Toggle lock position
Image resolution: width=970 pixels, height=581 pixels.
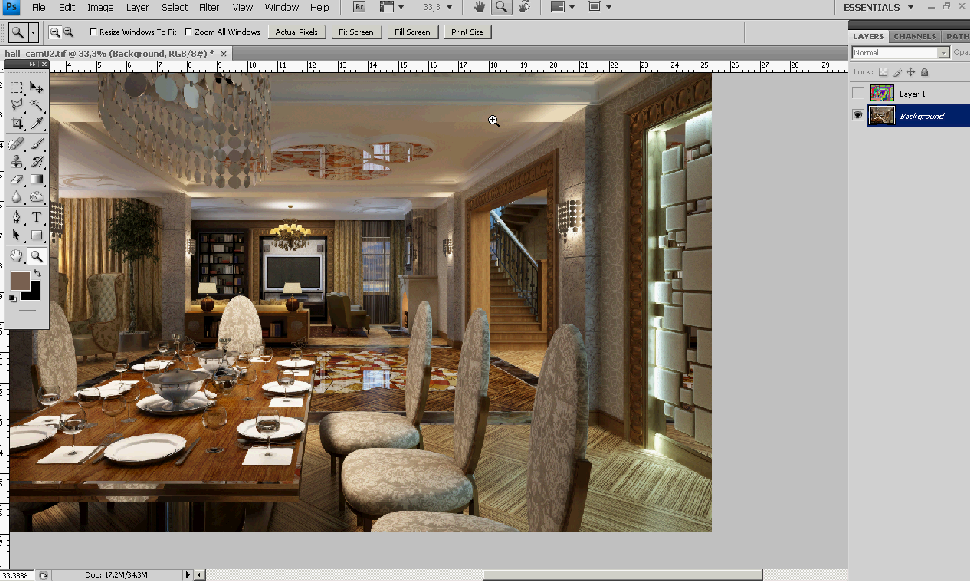click(911, 72)
